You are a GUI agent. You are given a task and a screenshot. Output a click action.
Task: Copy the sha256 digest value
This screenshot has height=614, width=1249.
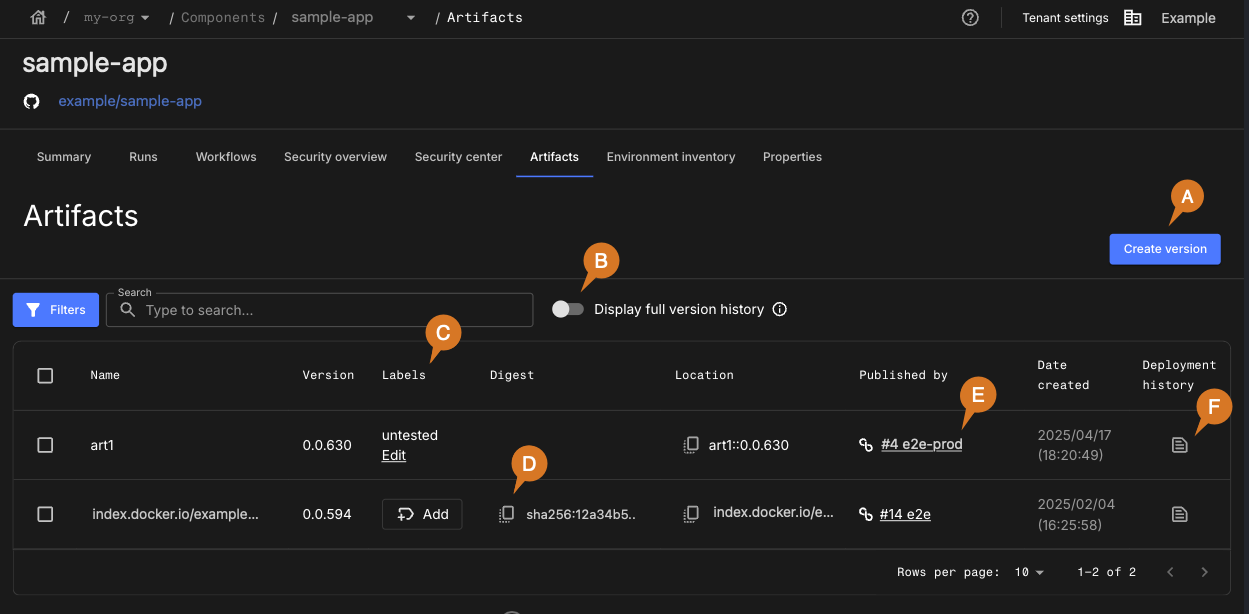click(507, 514)
